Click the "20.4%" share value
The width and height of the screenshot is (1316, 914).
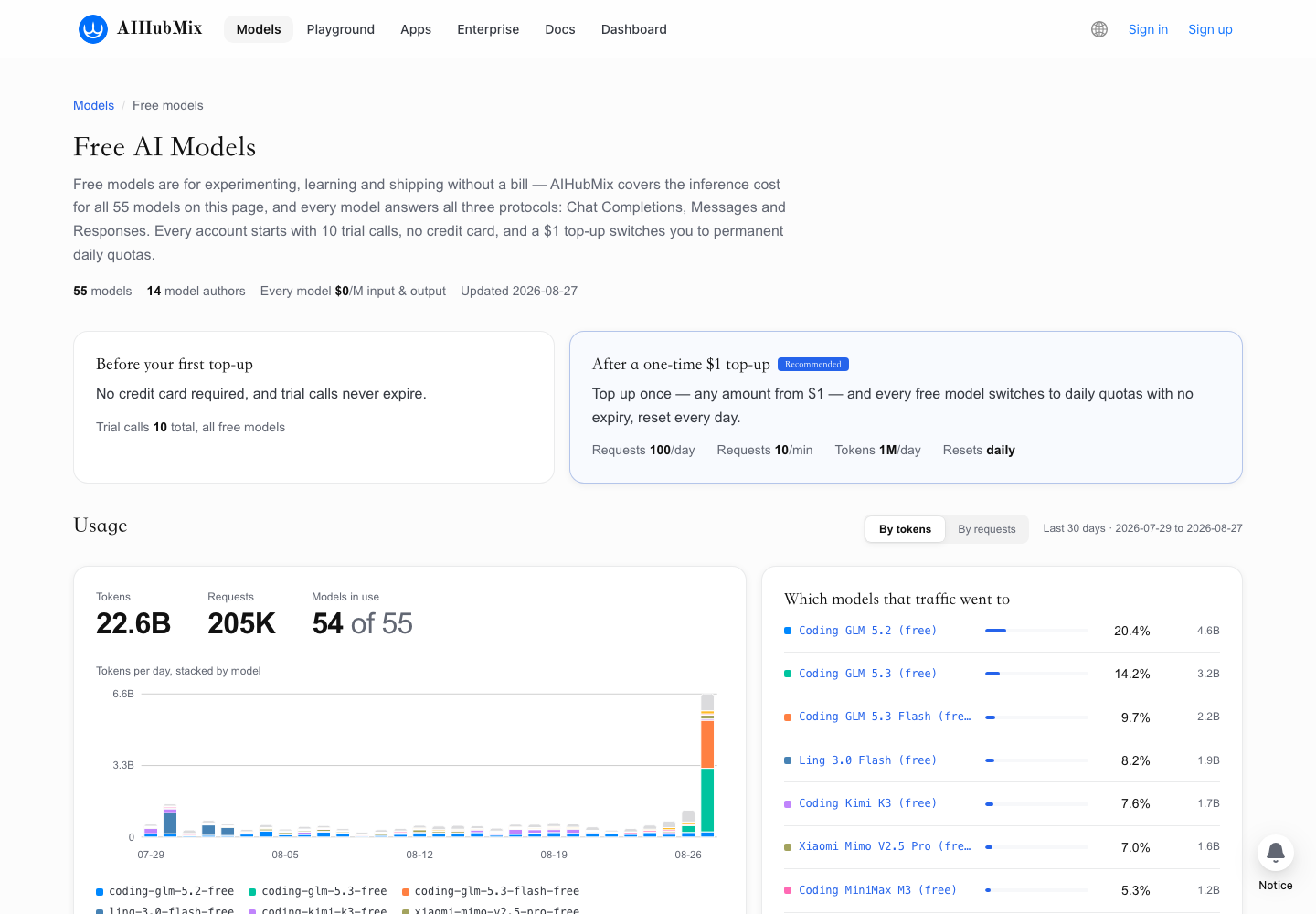point(1132,631)
